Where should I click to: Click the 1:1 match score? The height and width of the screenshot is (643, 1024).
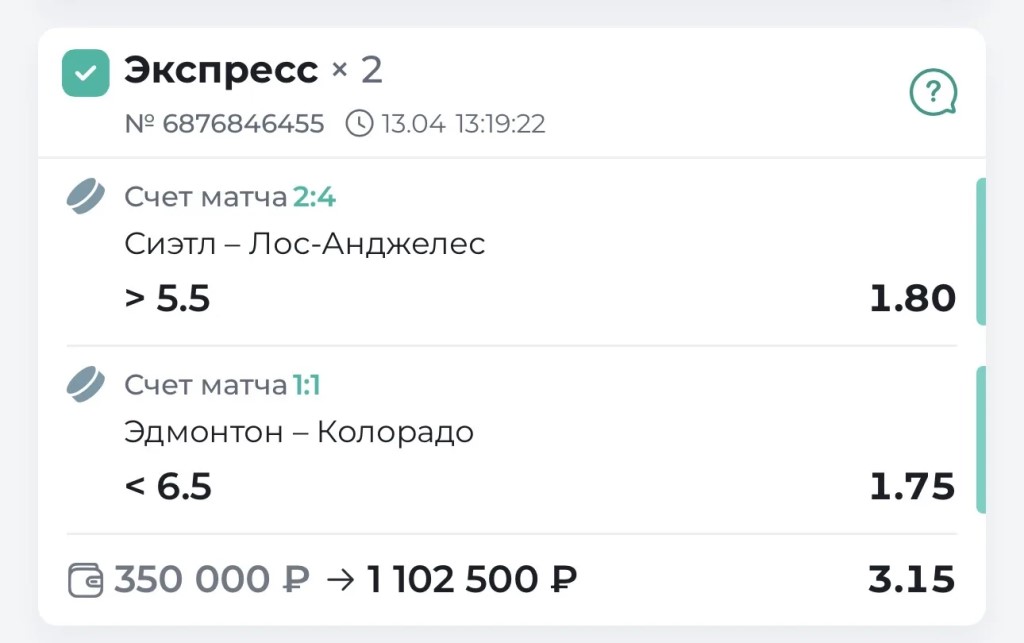pos(306,385)
